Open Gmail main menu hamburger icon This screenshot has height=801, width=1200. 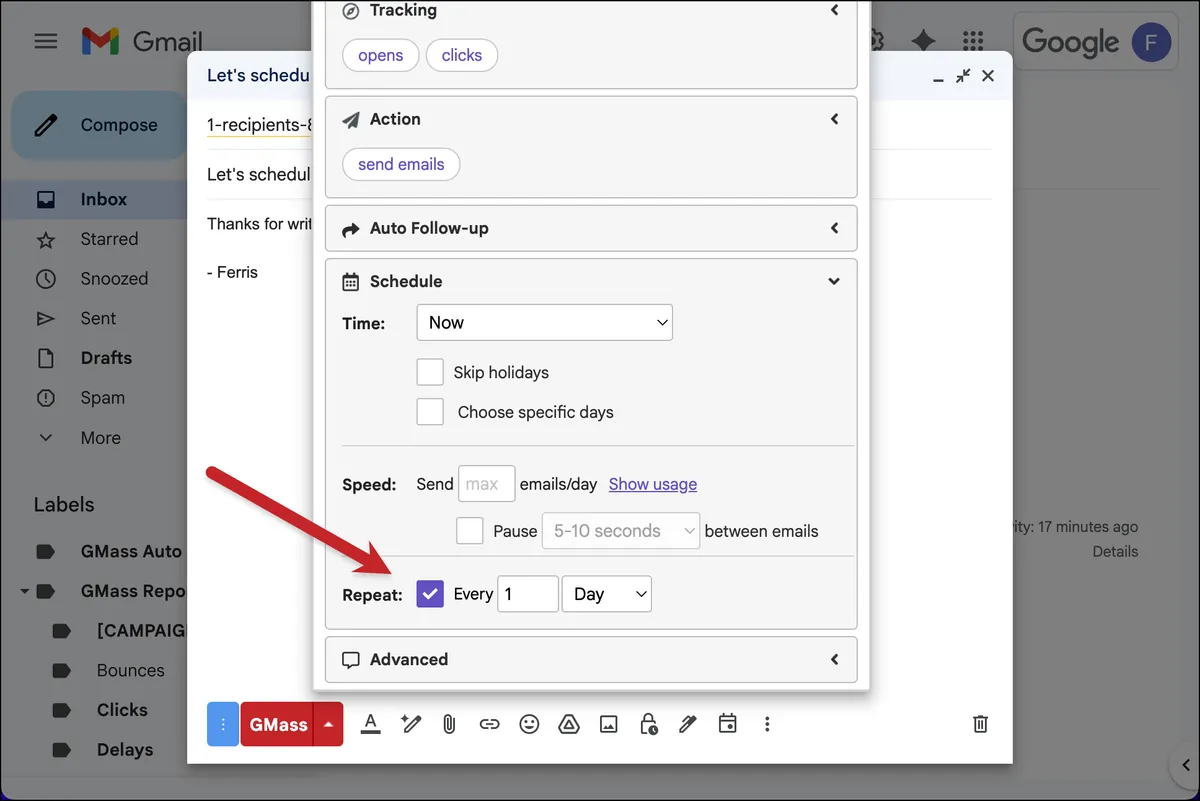(x=45, y=41)
